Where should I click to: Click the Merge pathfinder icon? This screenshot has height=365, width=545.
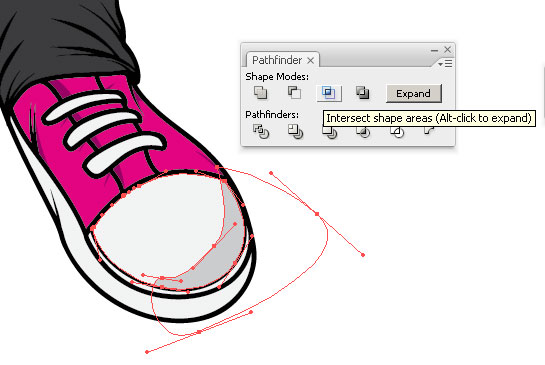(x=330, y=133)
